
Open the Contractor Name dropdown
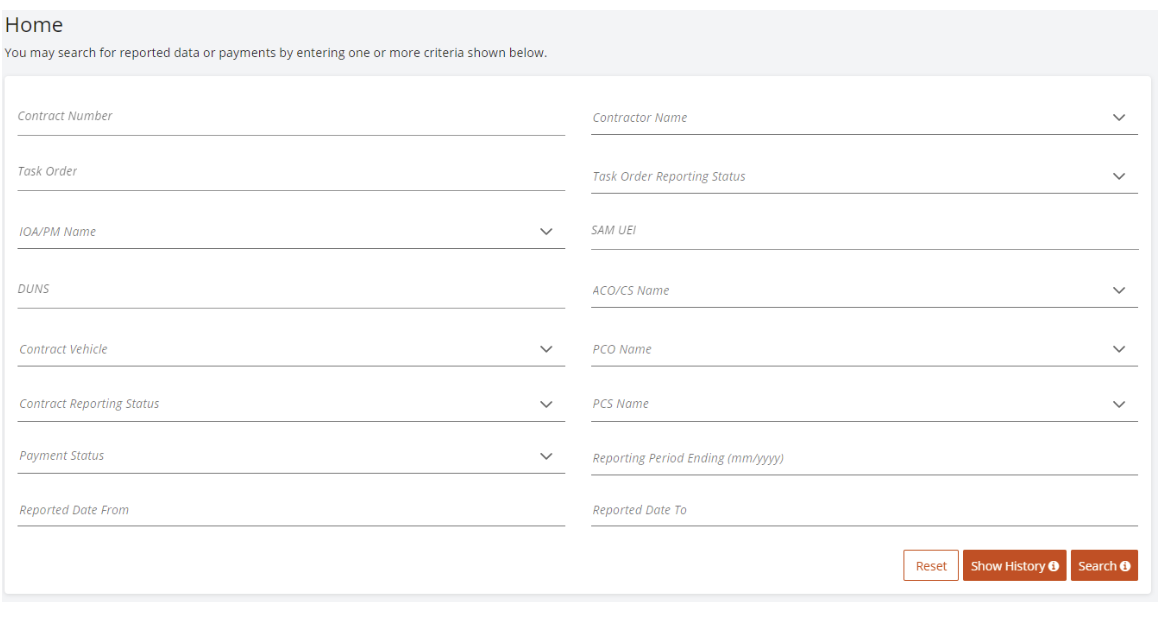click(864, 118)
